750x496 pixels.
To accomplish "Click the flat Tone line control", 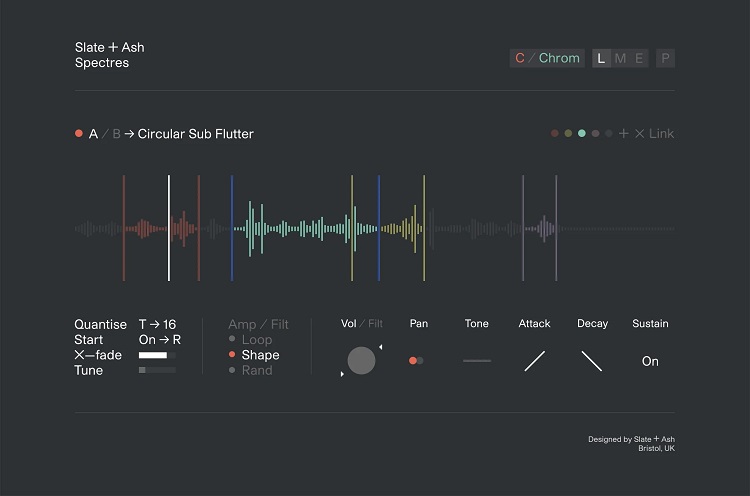I will point(477,361).
